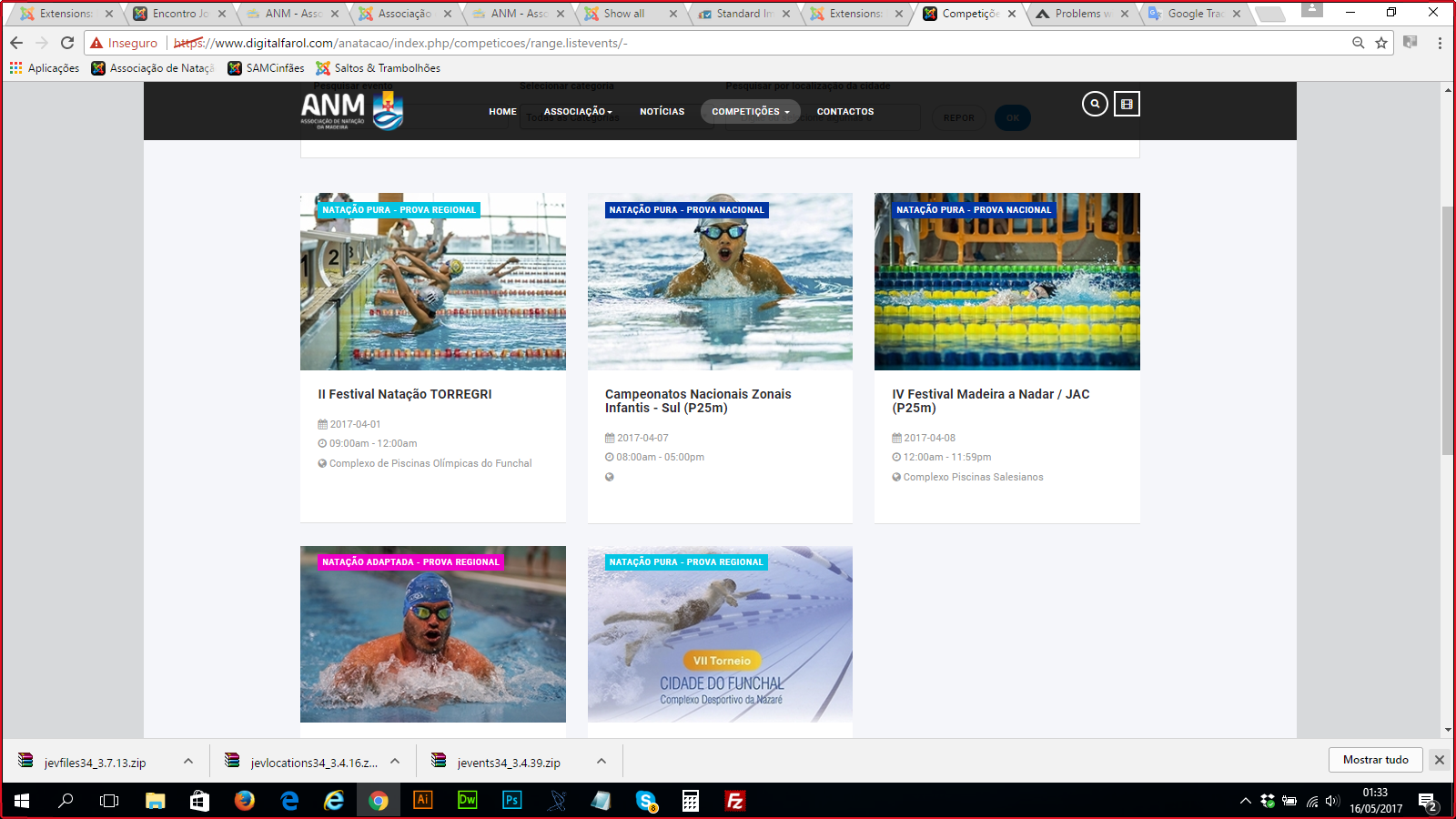The height and width of the screenshot is (819, 1456).
Task: Close the downloads bar
Action: [1440, 760]
